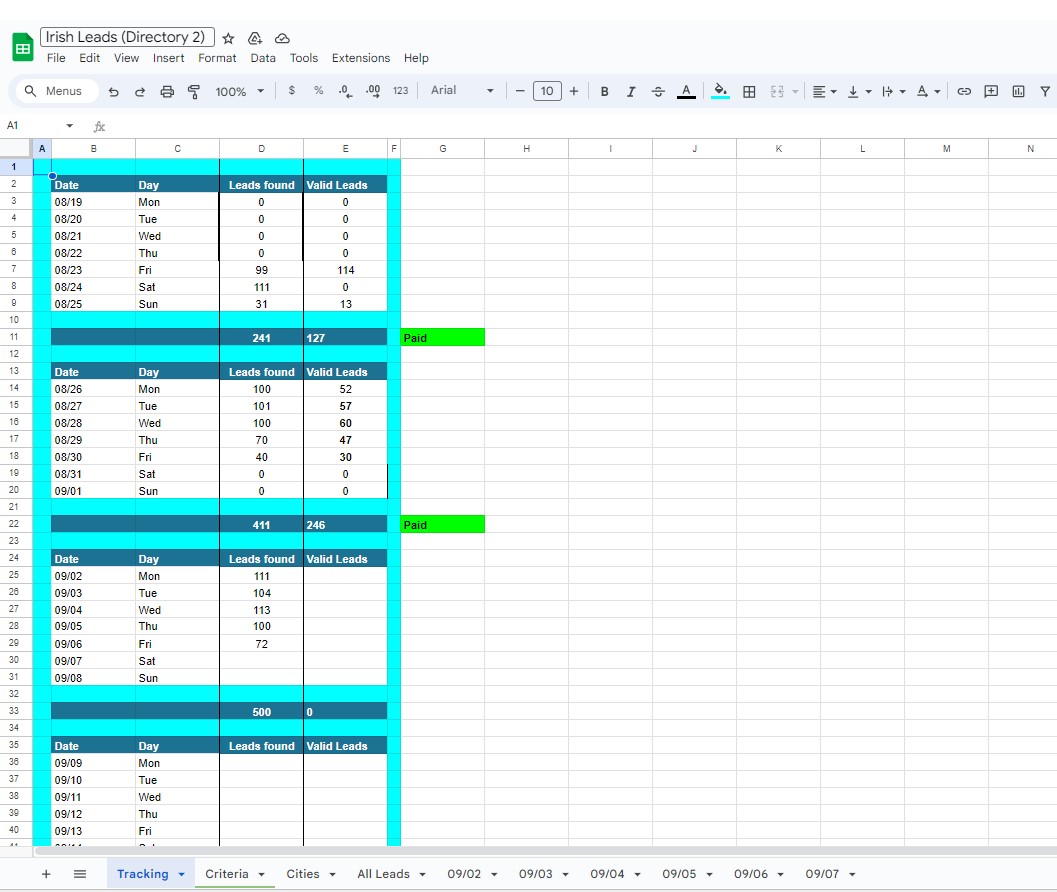Switch to the 09/02 sheet tab
The height and width of the screenshot is (892, 1057).
click(x=464, y=874)
